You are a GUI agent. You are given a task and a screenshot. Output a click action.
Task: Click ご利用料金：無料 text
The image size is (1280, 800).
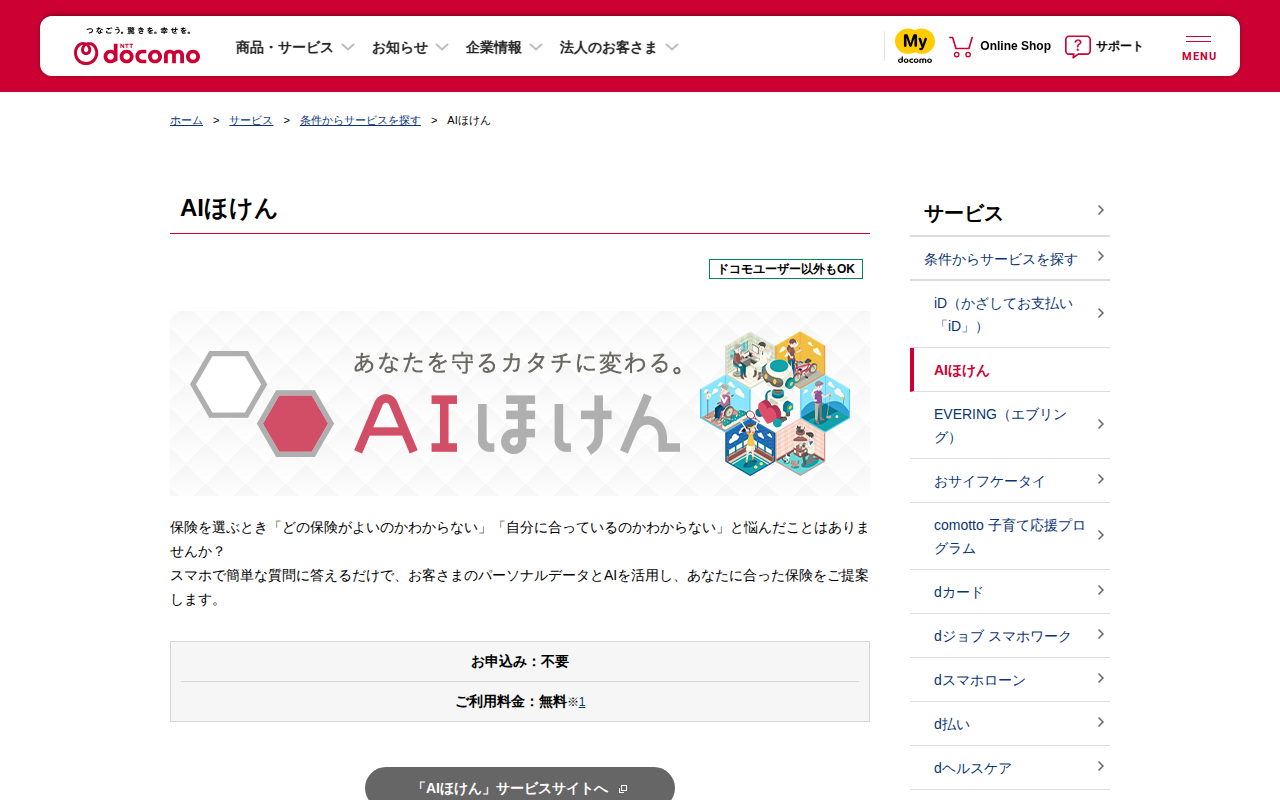[x=511, y=702]
